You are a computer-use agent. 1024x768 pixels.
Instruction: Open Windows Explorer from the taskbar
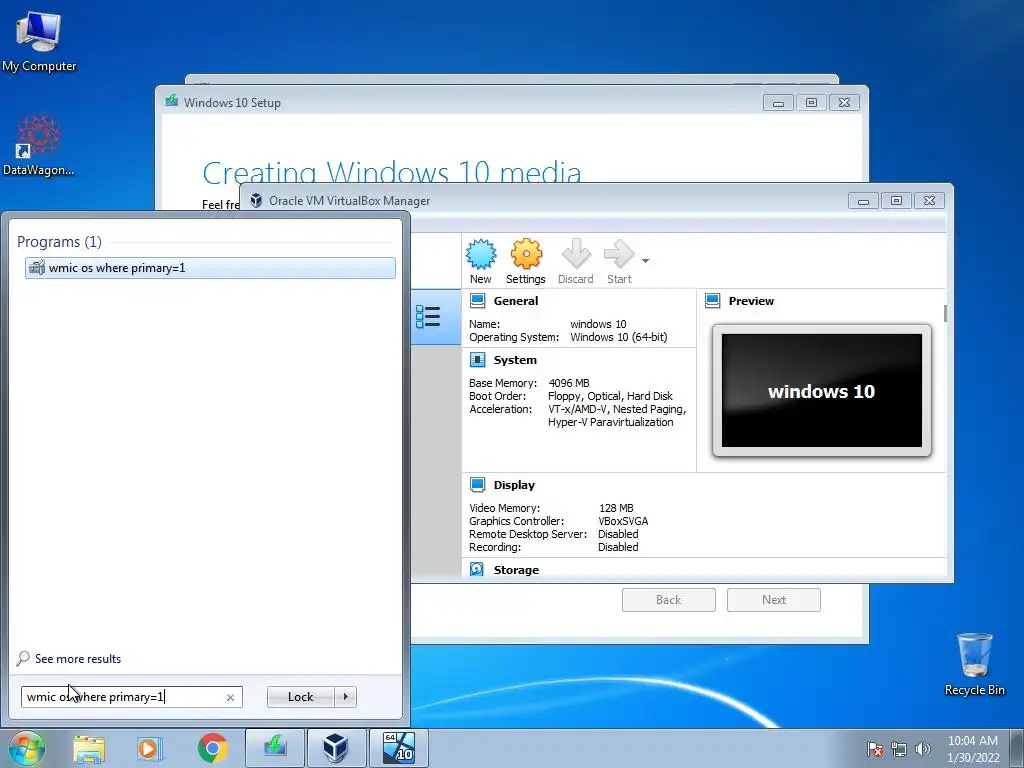[x=89, y=748]
